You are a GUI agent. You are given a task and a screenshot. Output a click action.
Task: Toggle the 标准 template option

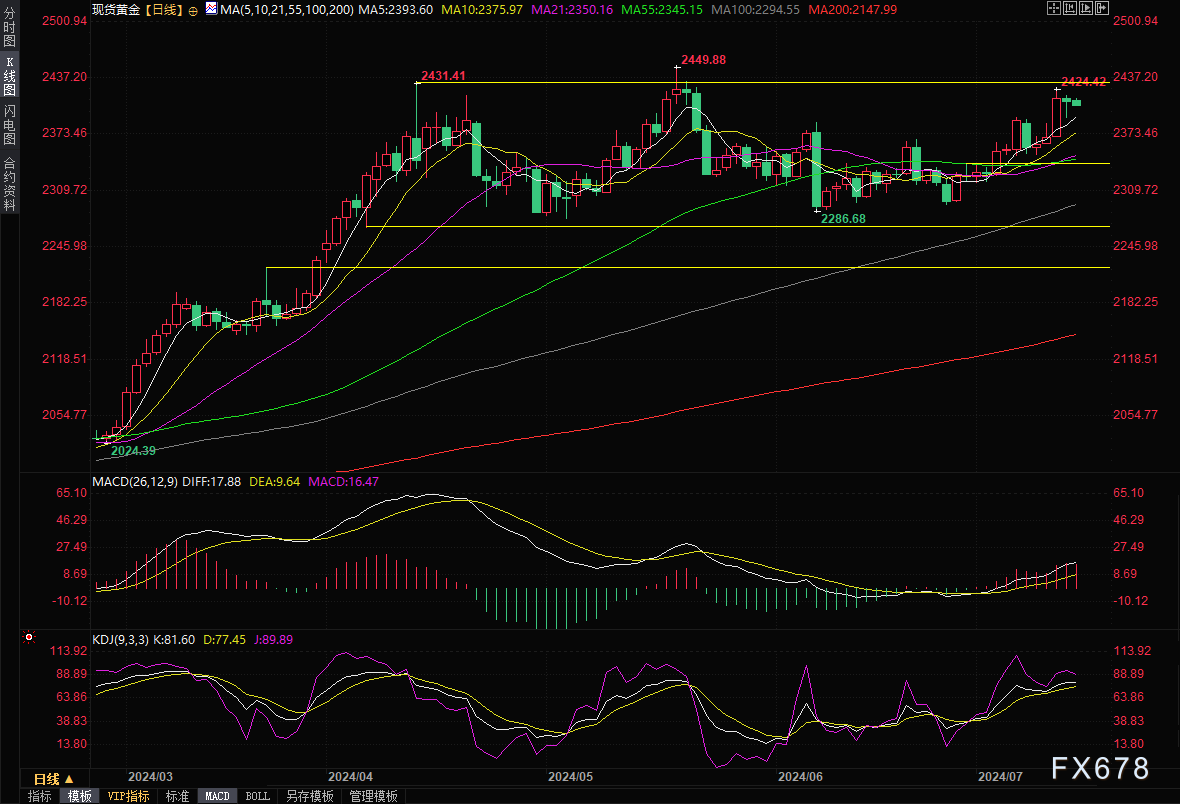(177, 796)
